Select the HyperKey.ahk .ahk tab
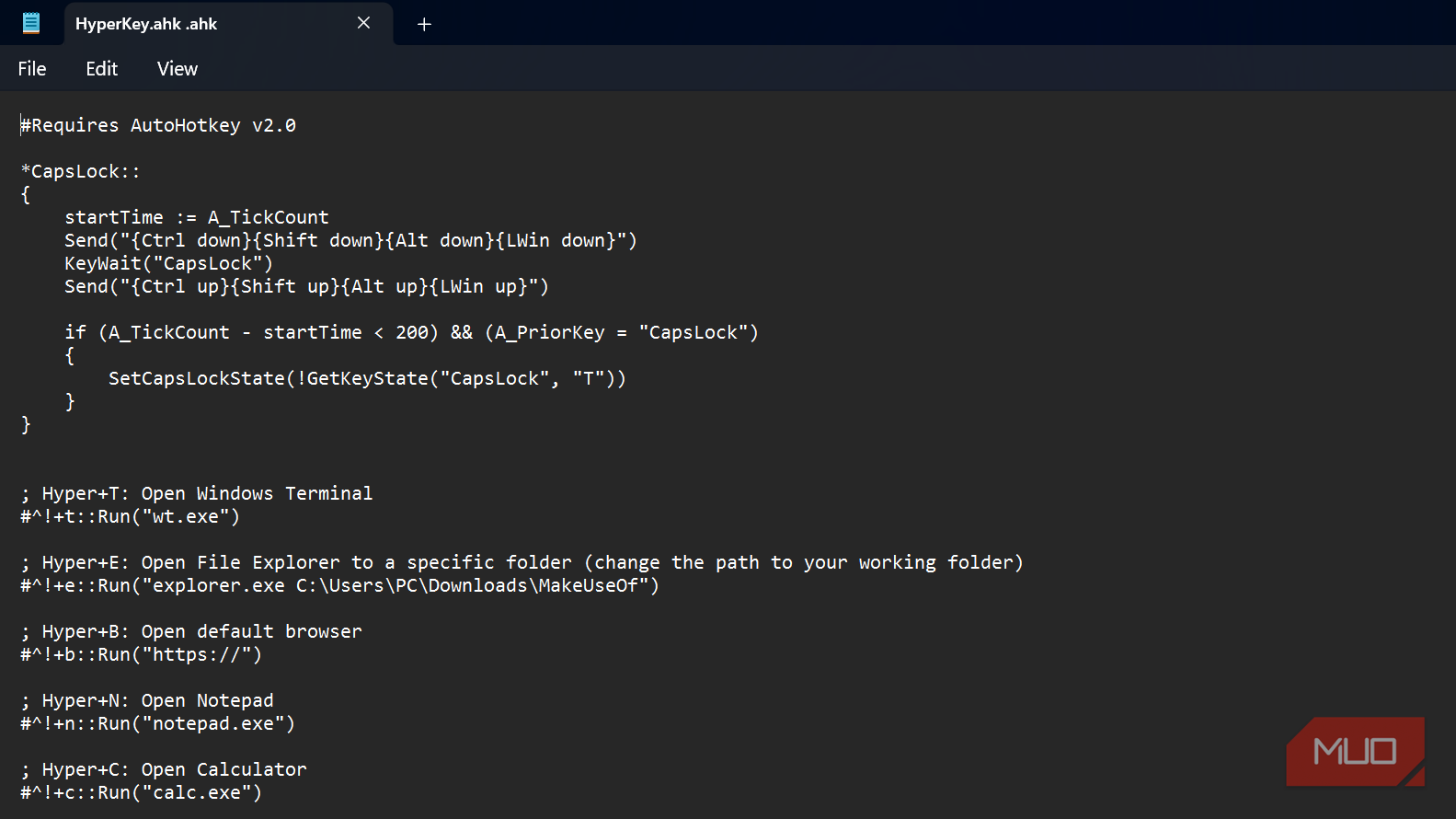This screenshot has height=819, width=1456. point(228,24)
